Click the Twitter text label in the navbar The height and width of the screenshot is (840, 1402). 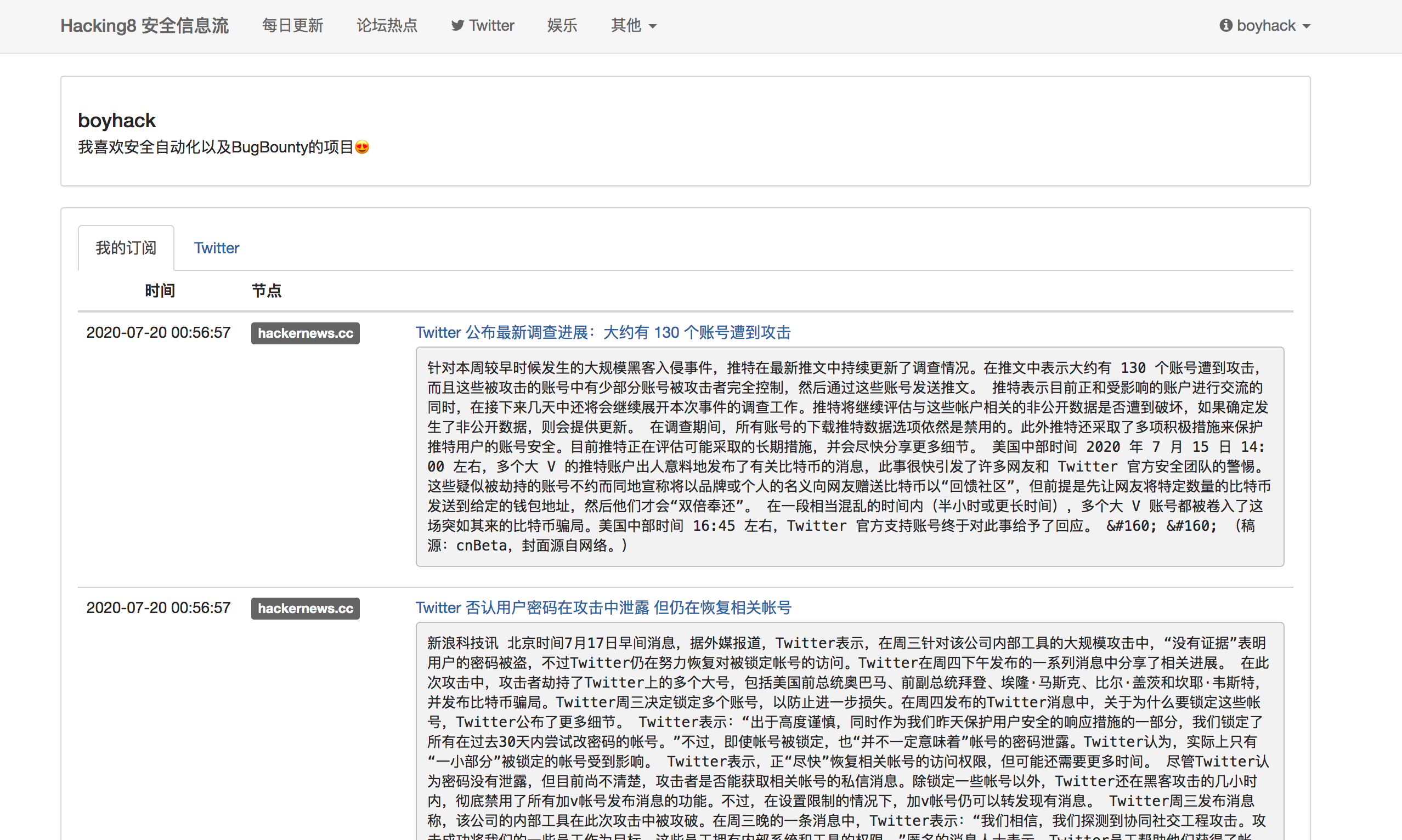click(491, 25)
